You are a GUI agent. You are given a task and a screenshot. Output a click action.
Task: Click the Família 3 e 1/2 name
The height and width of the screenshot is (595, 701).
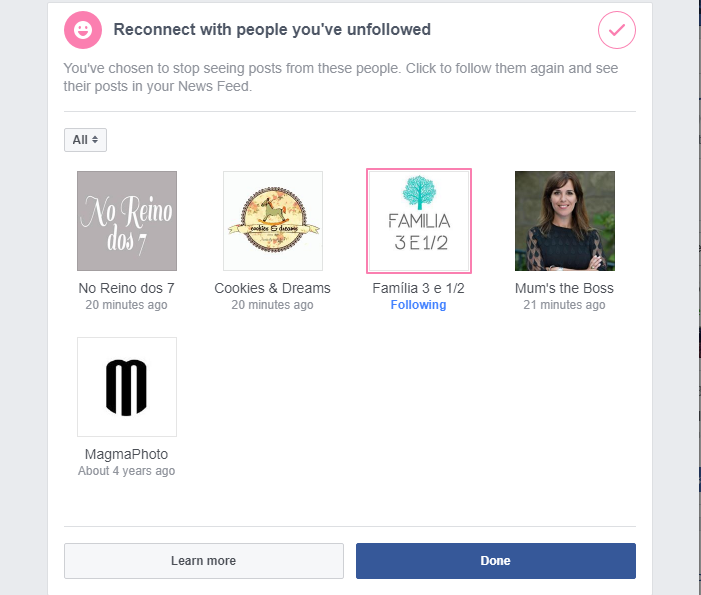(x=419, y=288)
